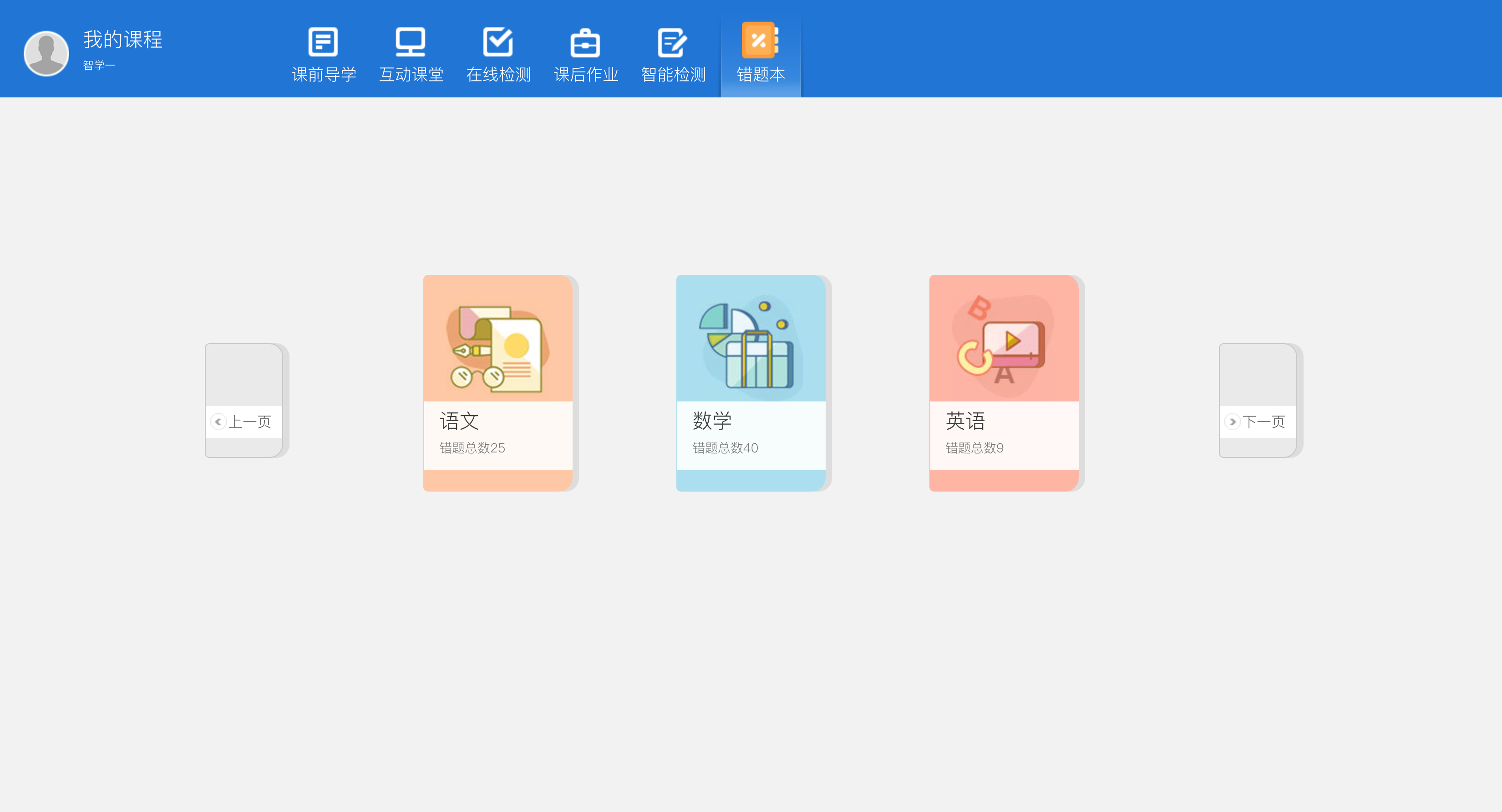Select the 在线检测 checkmark icon

tap(498, 42)
